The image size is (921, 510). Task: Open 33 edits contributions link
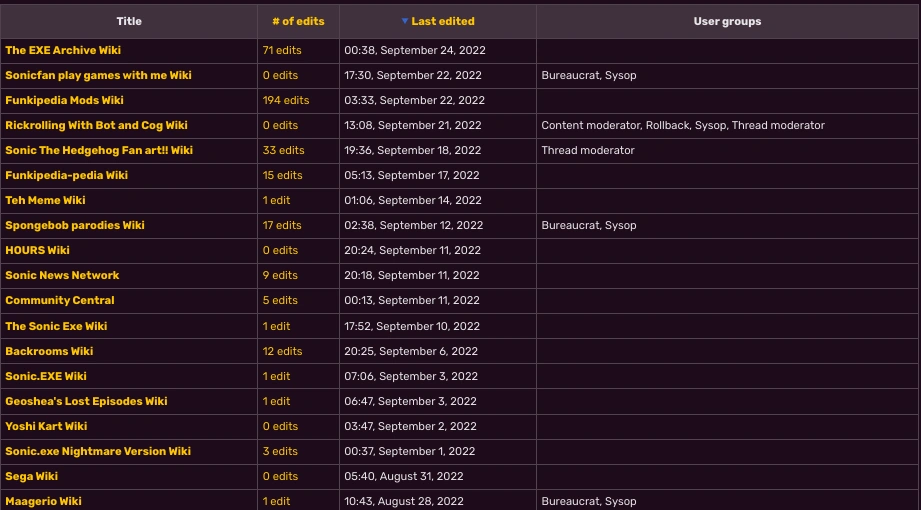[283, 150]
